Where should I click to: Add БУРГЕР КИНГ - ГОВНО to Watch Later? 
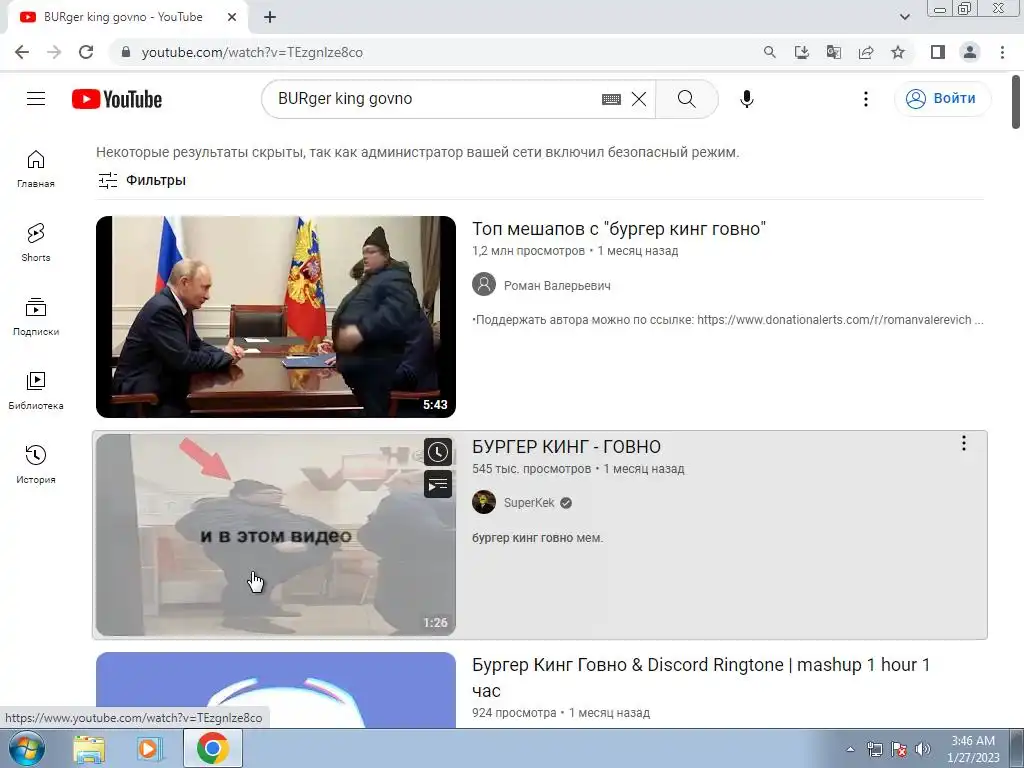(438, 452)
